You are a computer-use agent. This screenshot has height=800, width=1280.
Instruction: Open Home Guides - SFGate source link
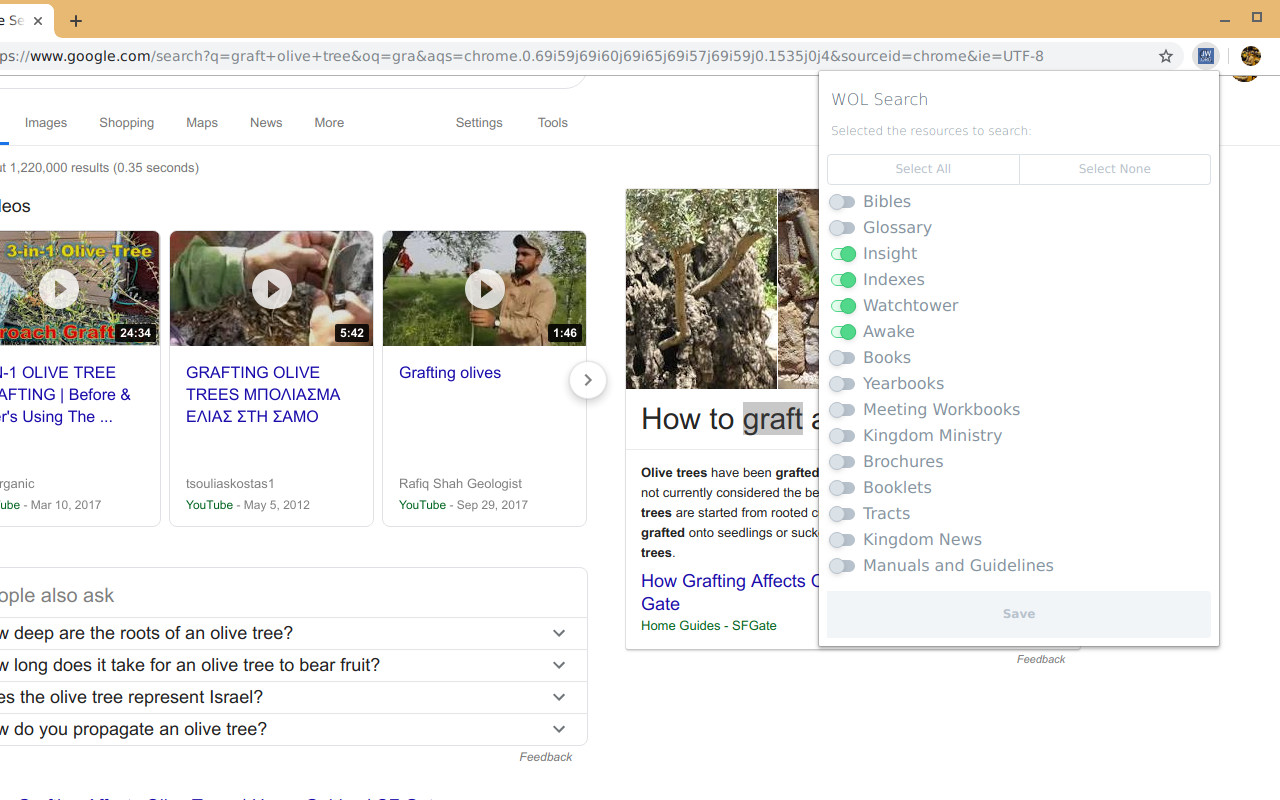pos(709,626)
